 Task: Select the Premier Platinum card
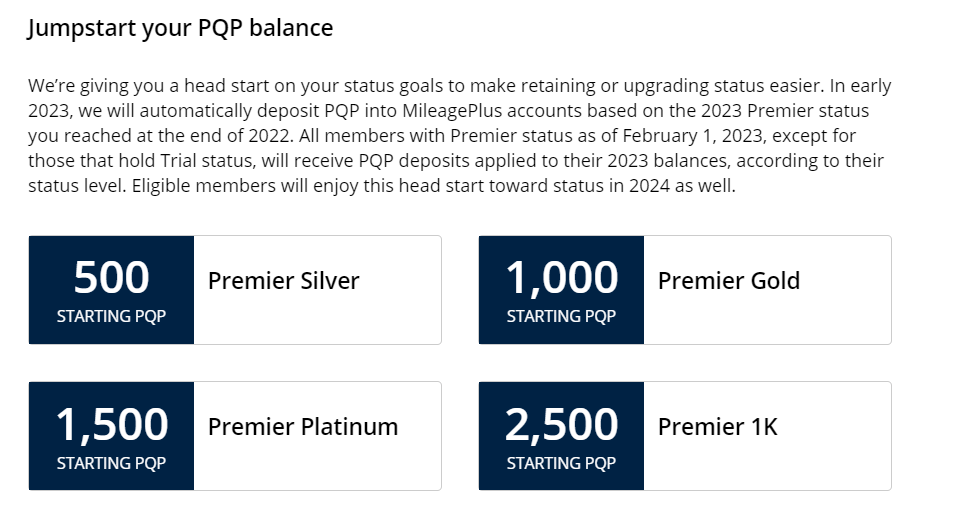235,436
